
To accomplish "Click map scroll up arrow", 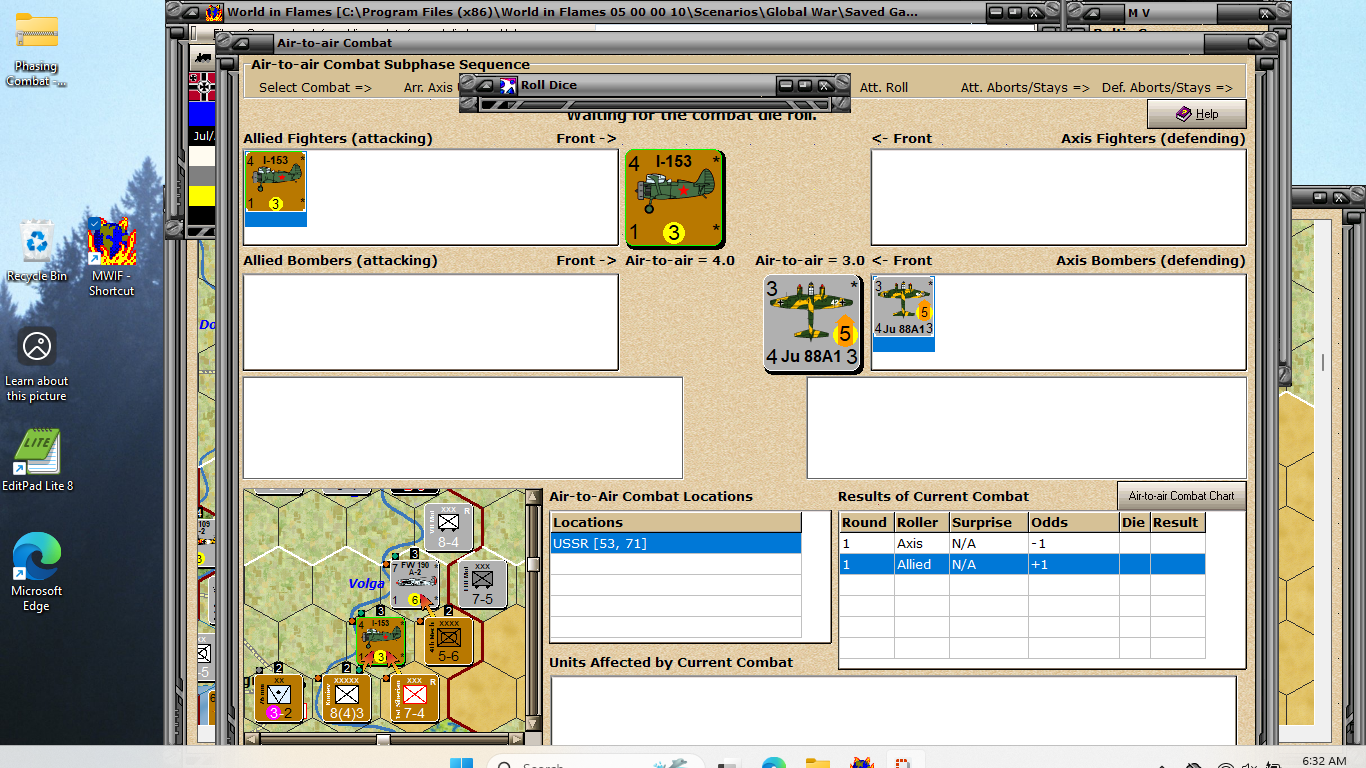I will tap(532, 496).
